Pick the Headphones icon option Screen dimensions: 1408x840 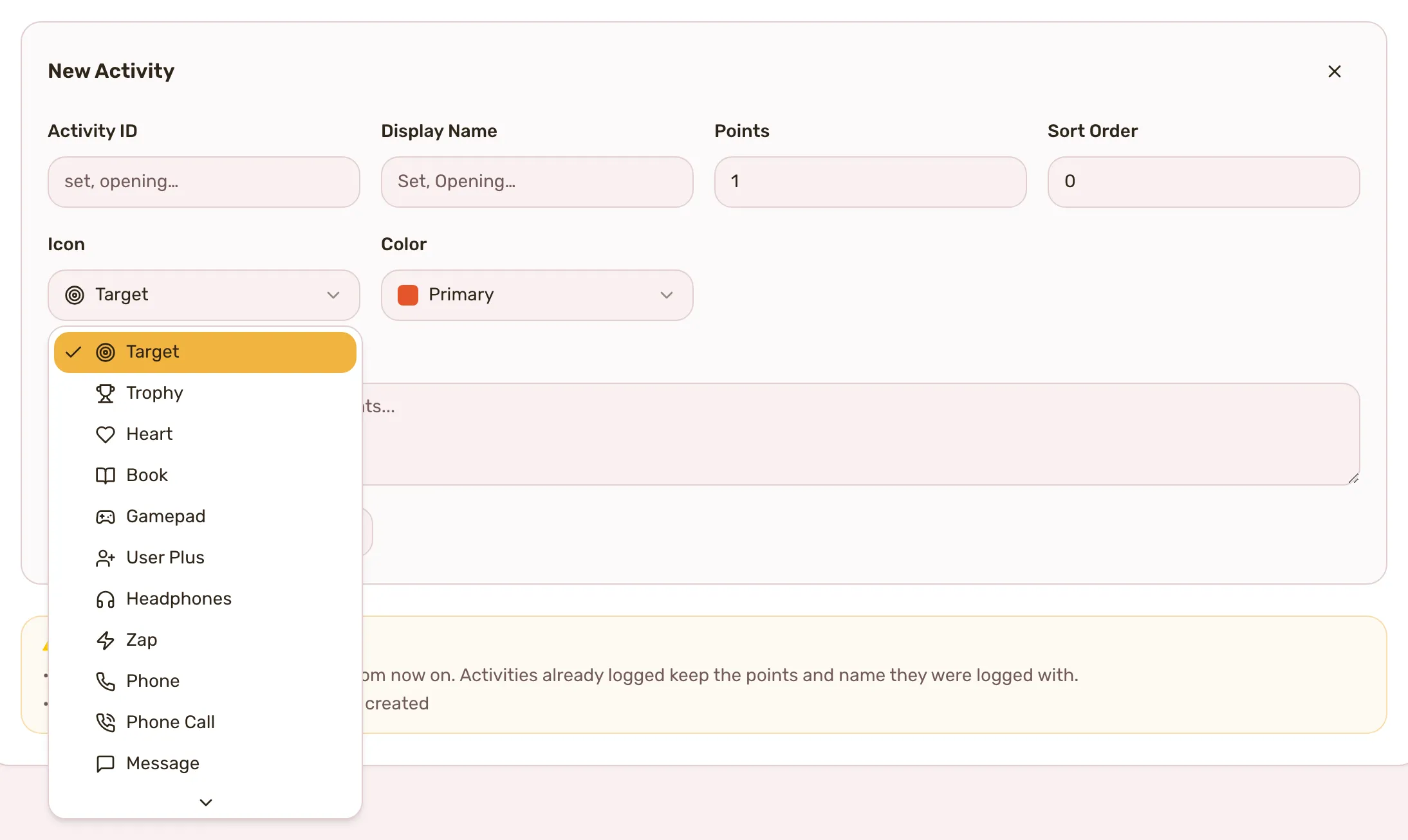[x=205, y=599]
